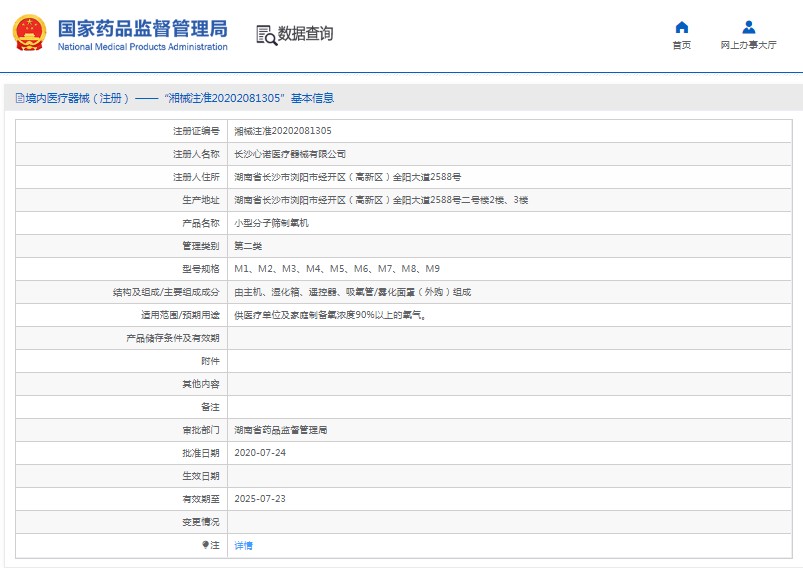803x568 pixels.
Task: Click the 网上办事大厅 user icon
Action: (x=748, y=27)
